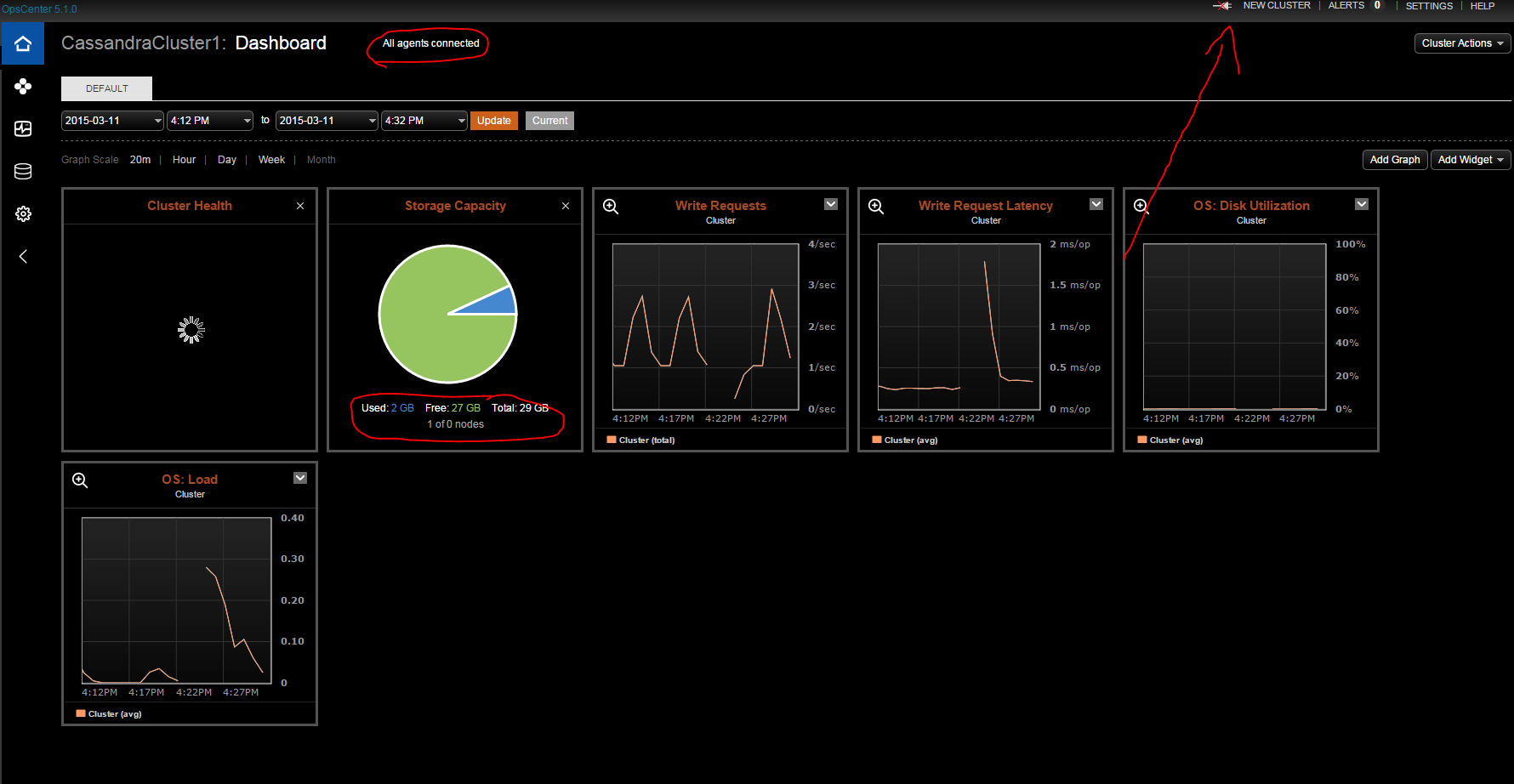
Task: Set graph scale to Week
Action: pos(271,160)
